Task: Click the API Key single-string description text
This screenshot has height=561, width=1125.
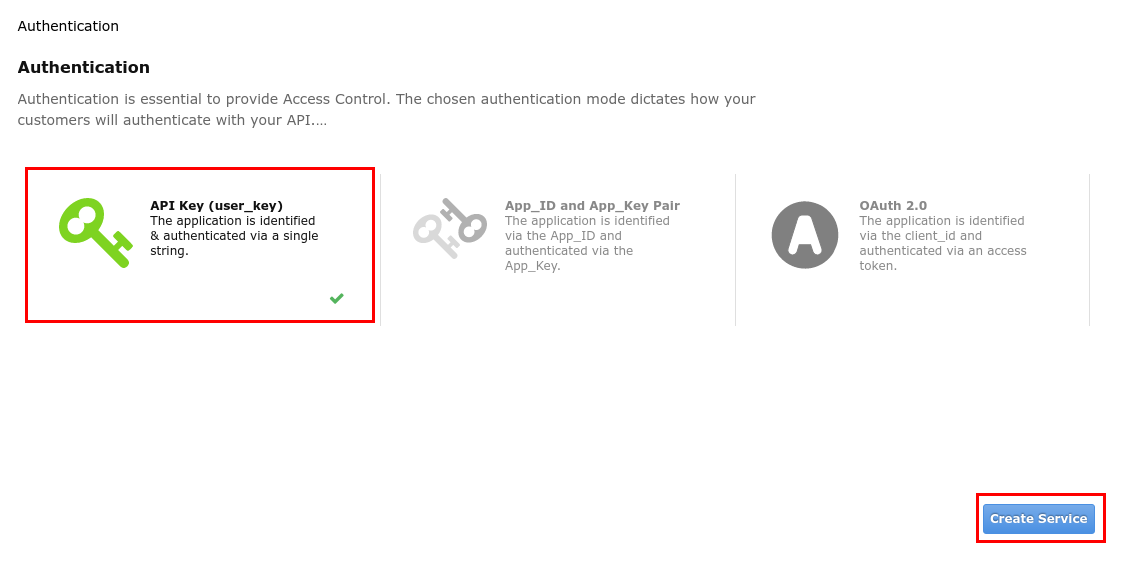Action: pyautogui.click(x=233, y=236)
